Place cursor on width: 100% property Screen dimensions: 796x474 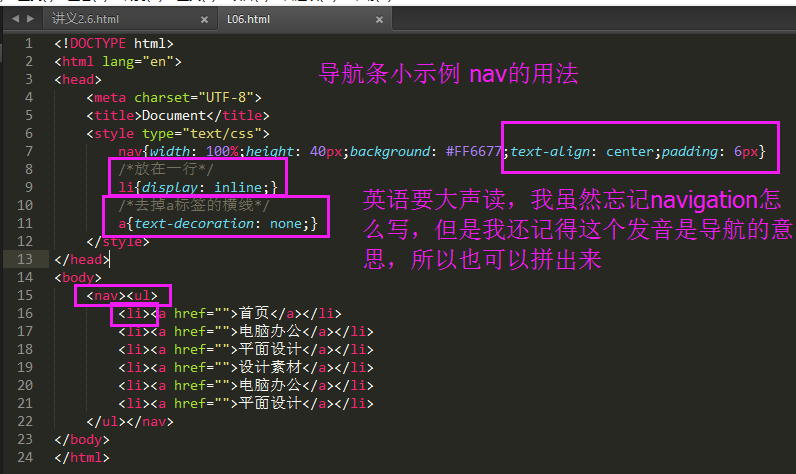pos(194,151)
